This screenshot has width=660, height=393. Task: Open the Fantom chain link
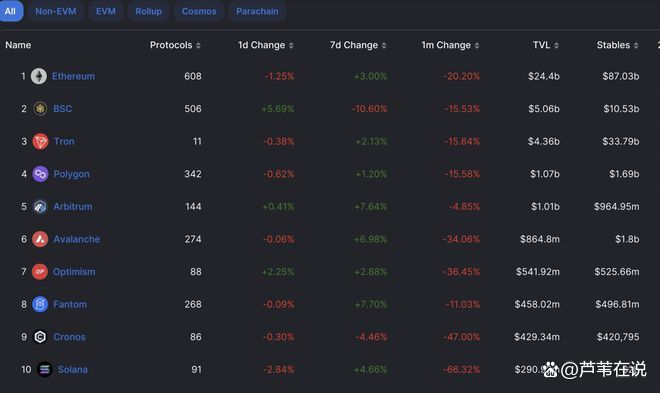[70, 304]
